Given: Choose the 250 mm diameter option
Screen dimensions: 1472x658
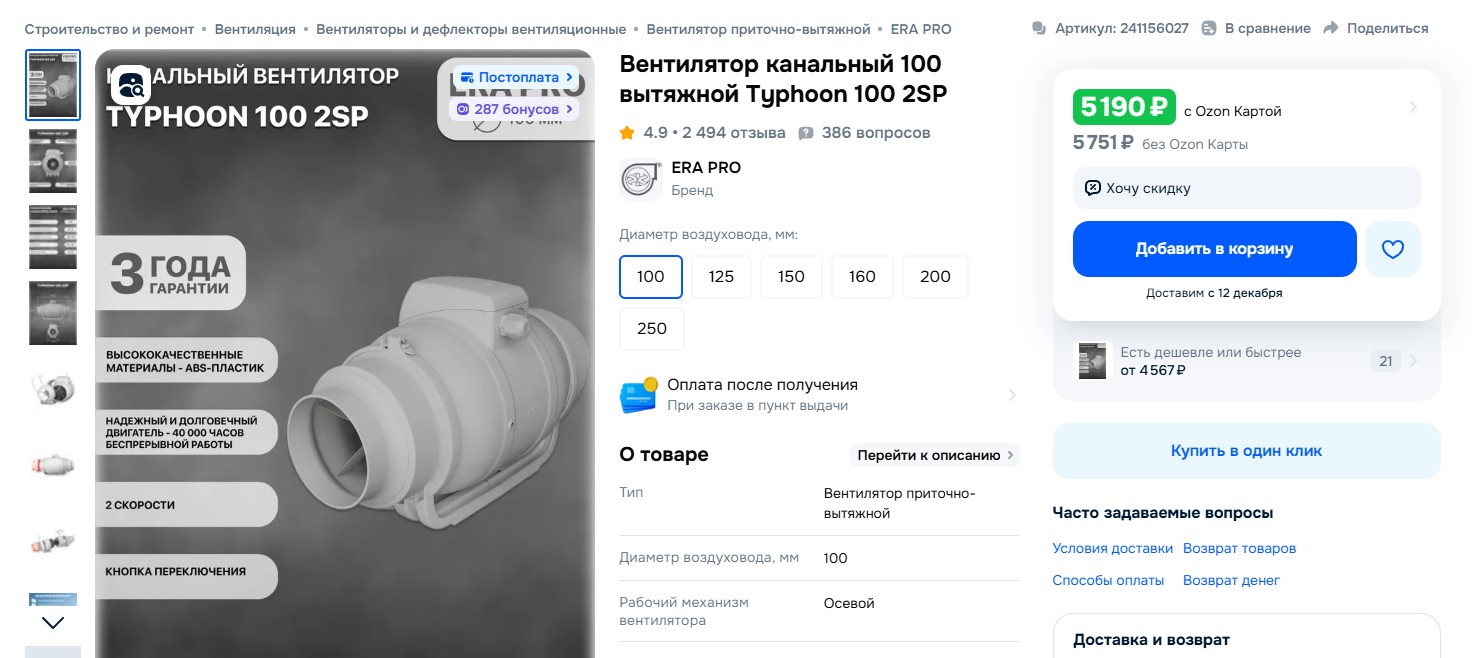Looking at the screenshot, I should point(652,329).
